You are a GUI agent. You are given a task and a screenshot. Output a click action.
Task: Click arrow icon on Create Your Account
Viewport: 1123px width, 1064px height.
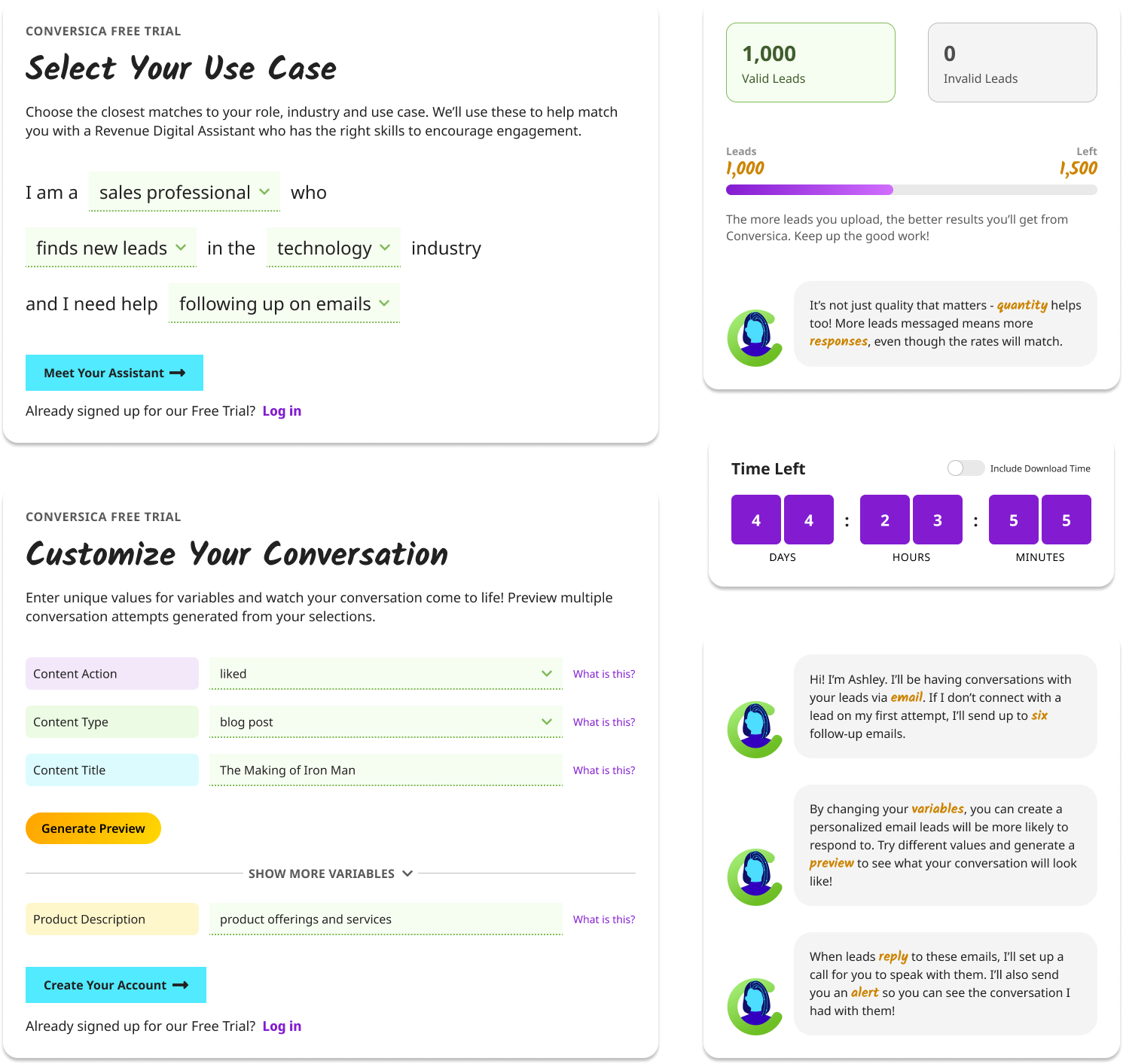point(181,985)
